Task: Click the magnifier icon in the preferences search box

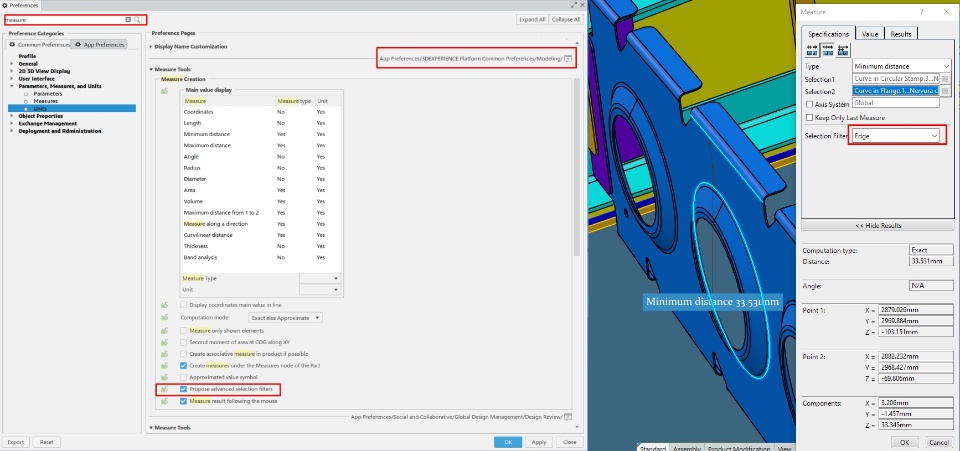Action: (x=137, y=20)
